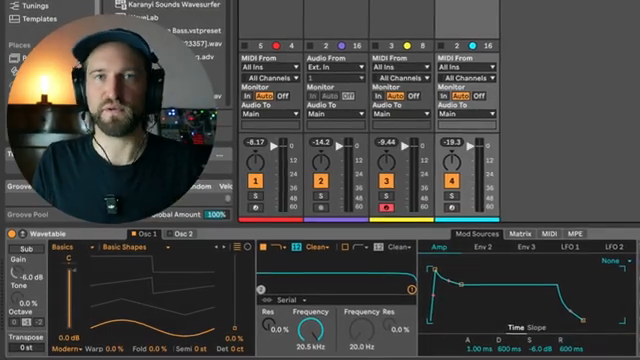Click filter node 2 on display
The height and width of the screenshot is (360, 640).
click(x=261, y=289)
